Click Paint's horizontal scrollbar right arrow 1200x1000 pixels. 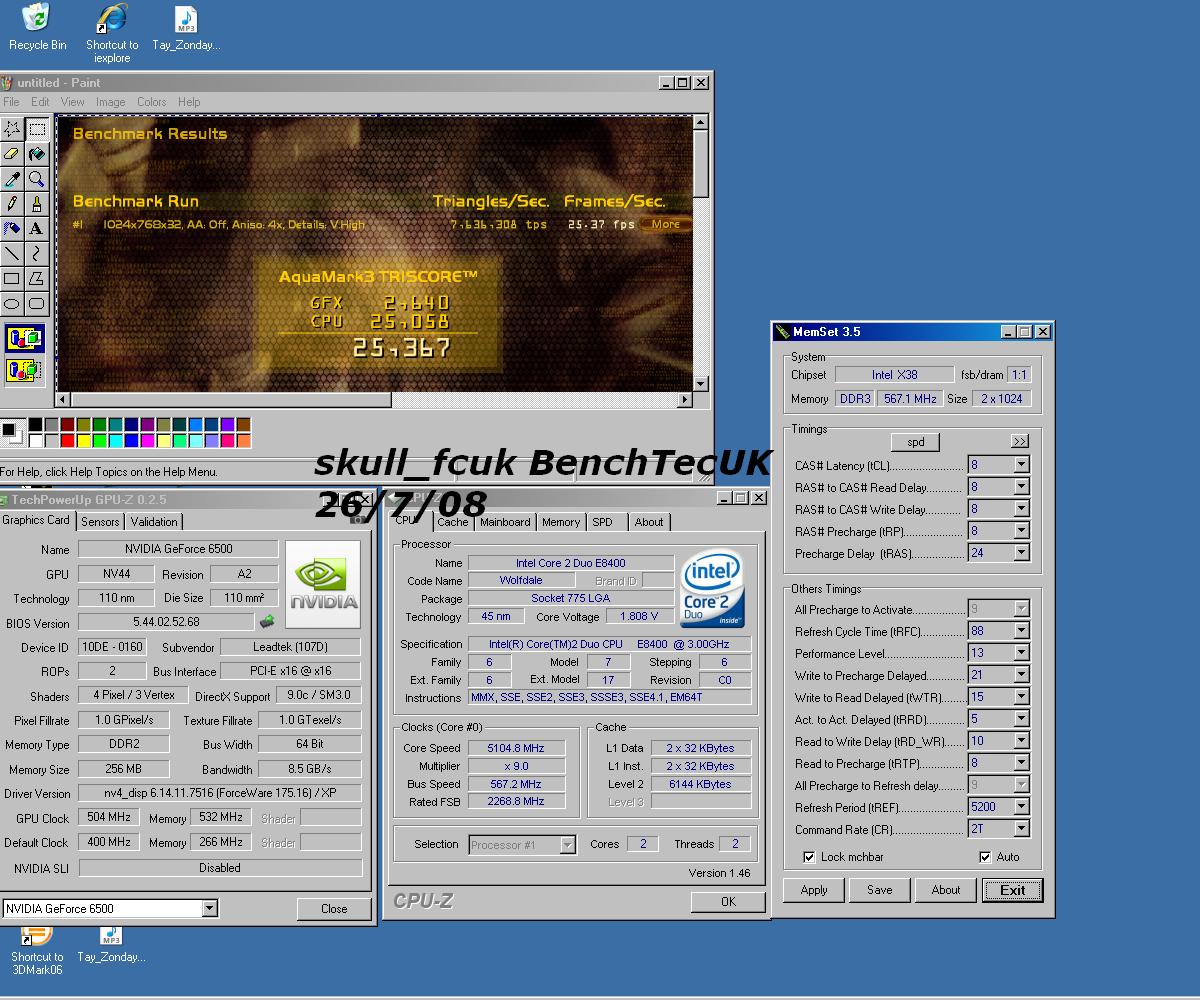click(685, 400)
